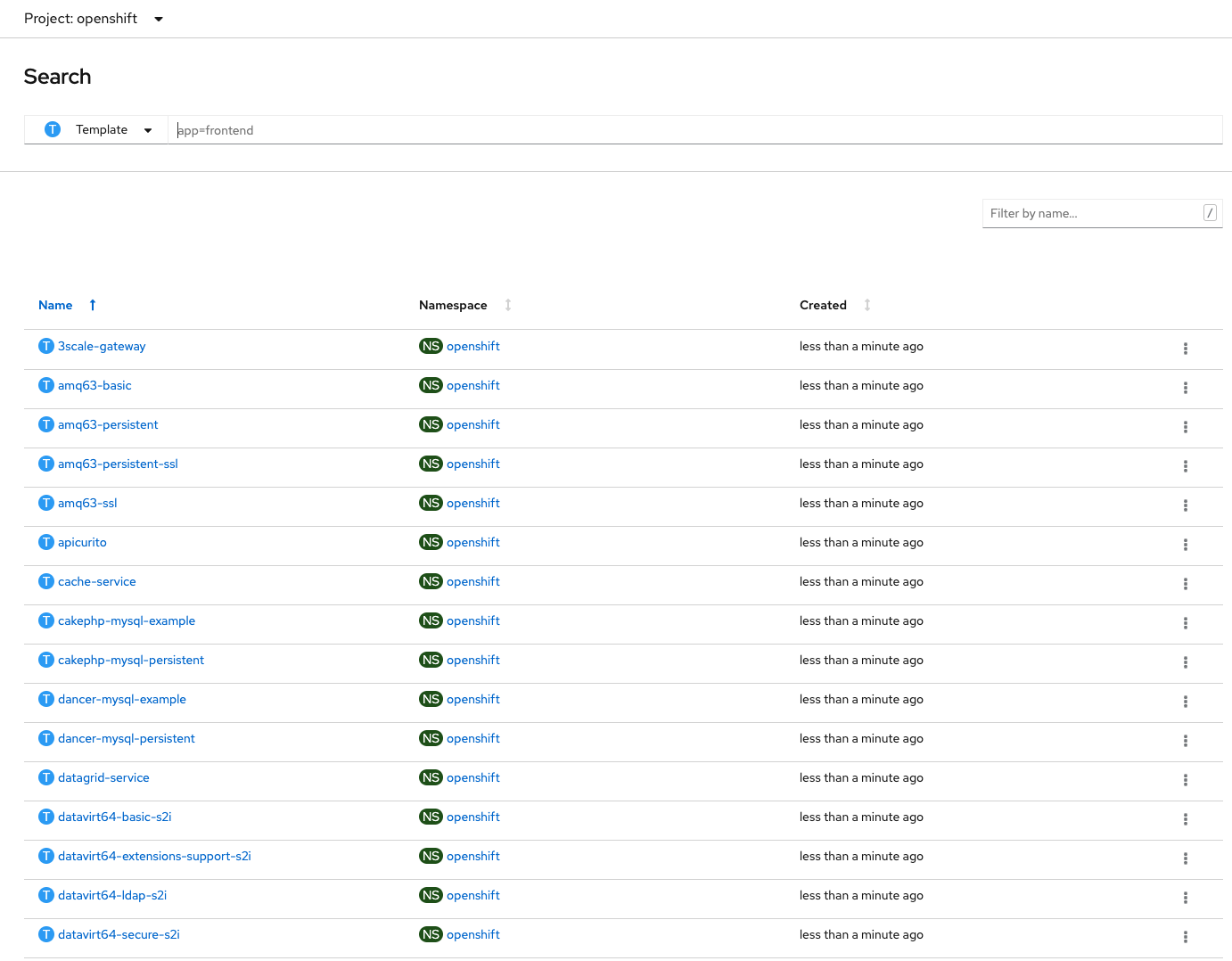Open the amq63-persistent template link
The width and height of the screenshot is (1232, 961).
click(x=108, y=424)
